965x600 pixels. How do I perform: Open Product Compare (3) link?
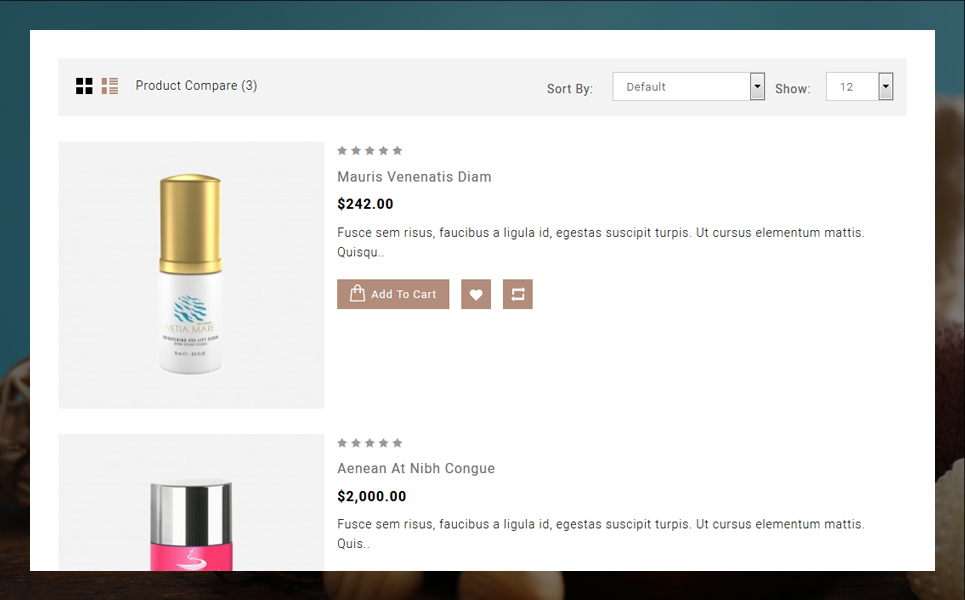click(196, 86)
